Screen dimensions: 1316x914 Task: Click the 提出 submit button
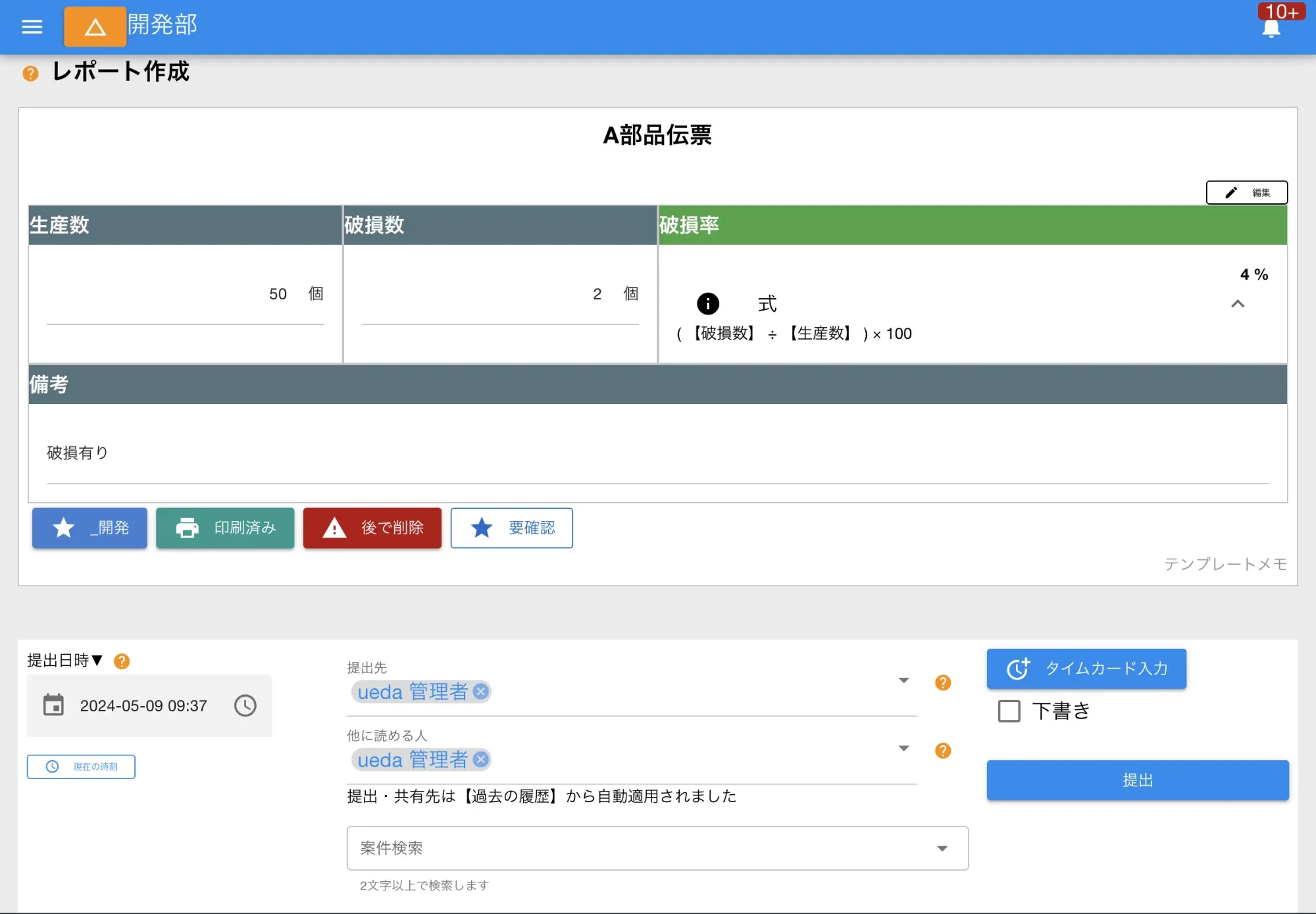[x=1138, y=780]
